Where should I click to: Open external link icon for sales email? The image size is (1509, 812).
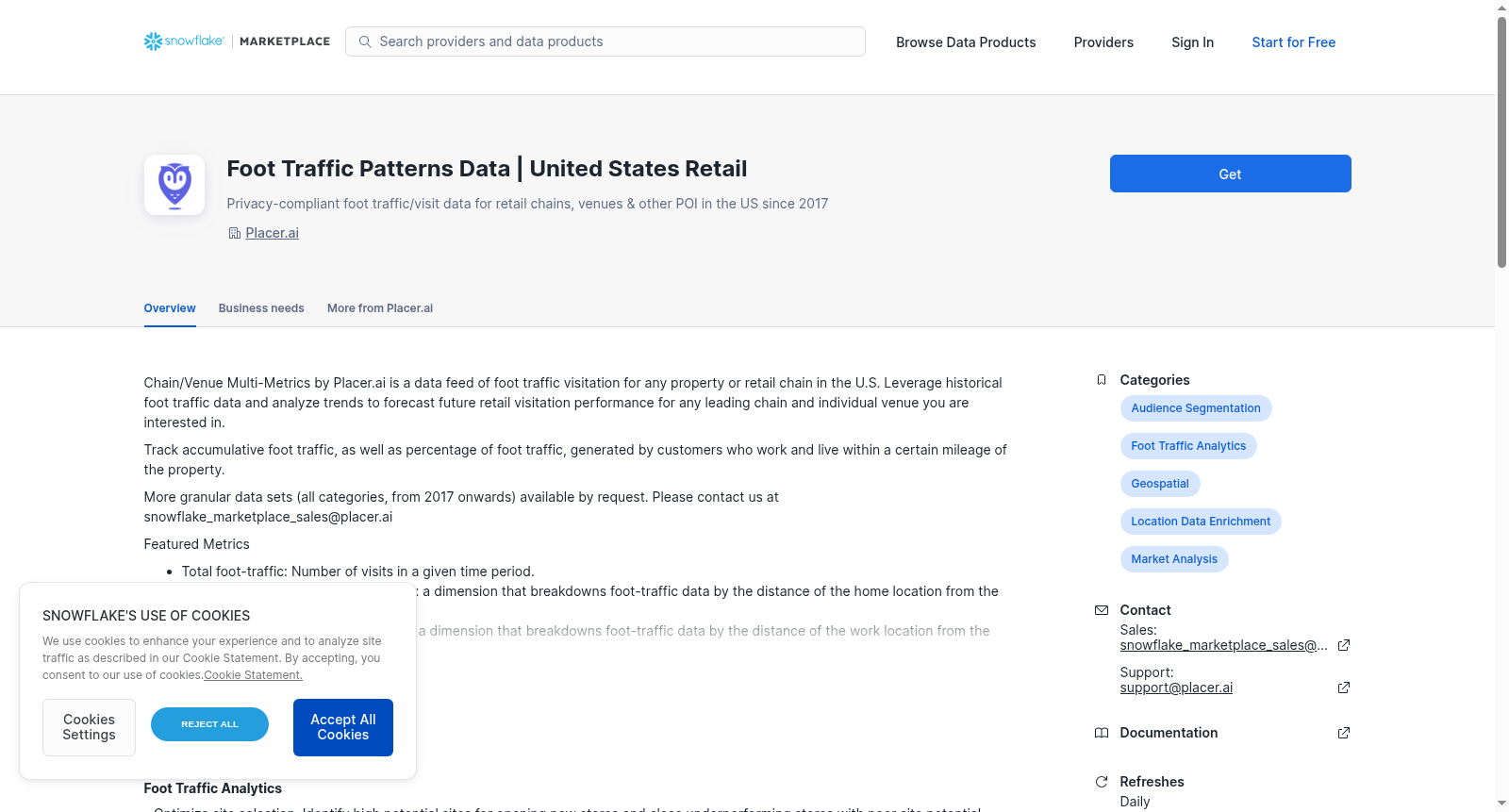[x=1344, y=645]
